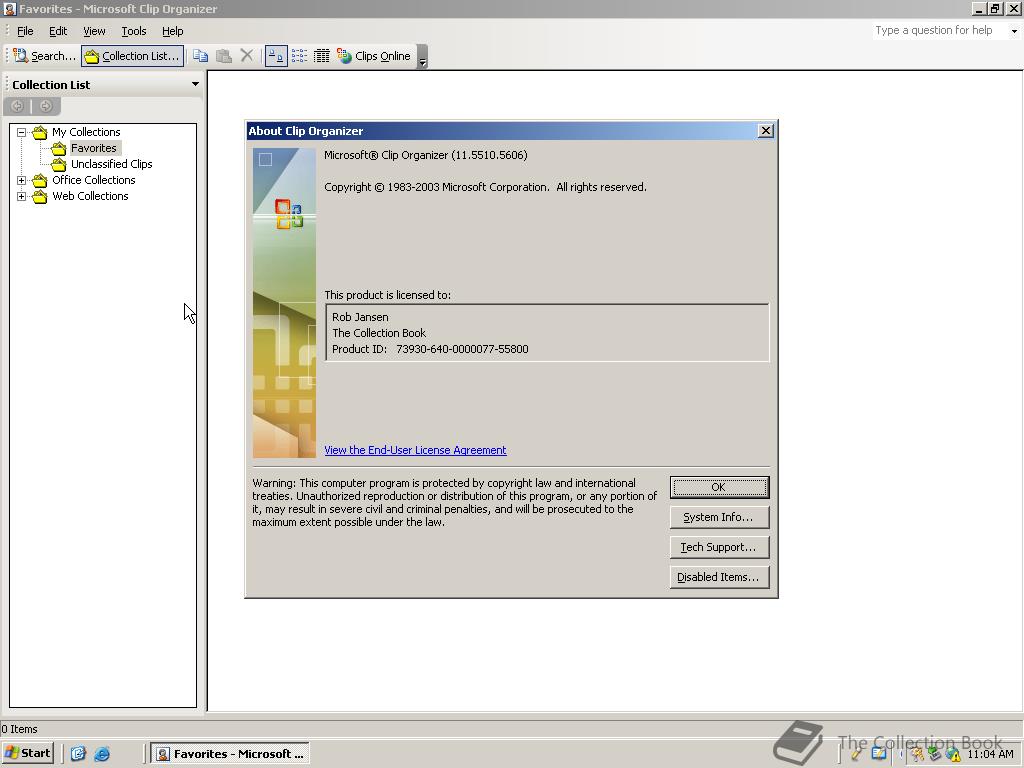Open the End-User License Agreement link
This screenshot has height=768, width=1024.
[x=415, y=450]
